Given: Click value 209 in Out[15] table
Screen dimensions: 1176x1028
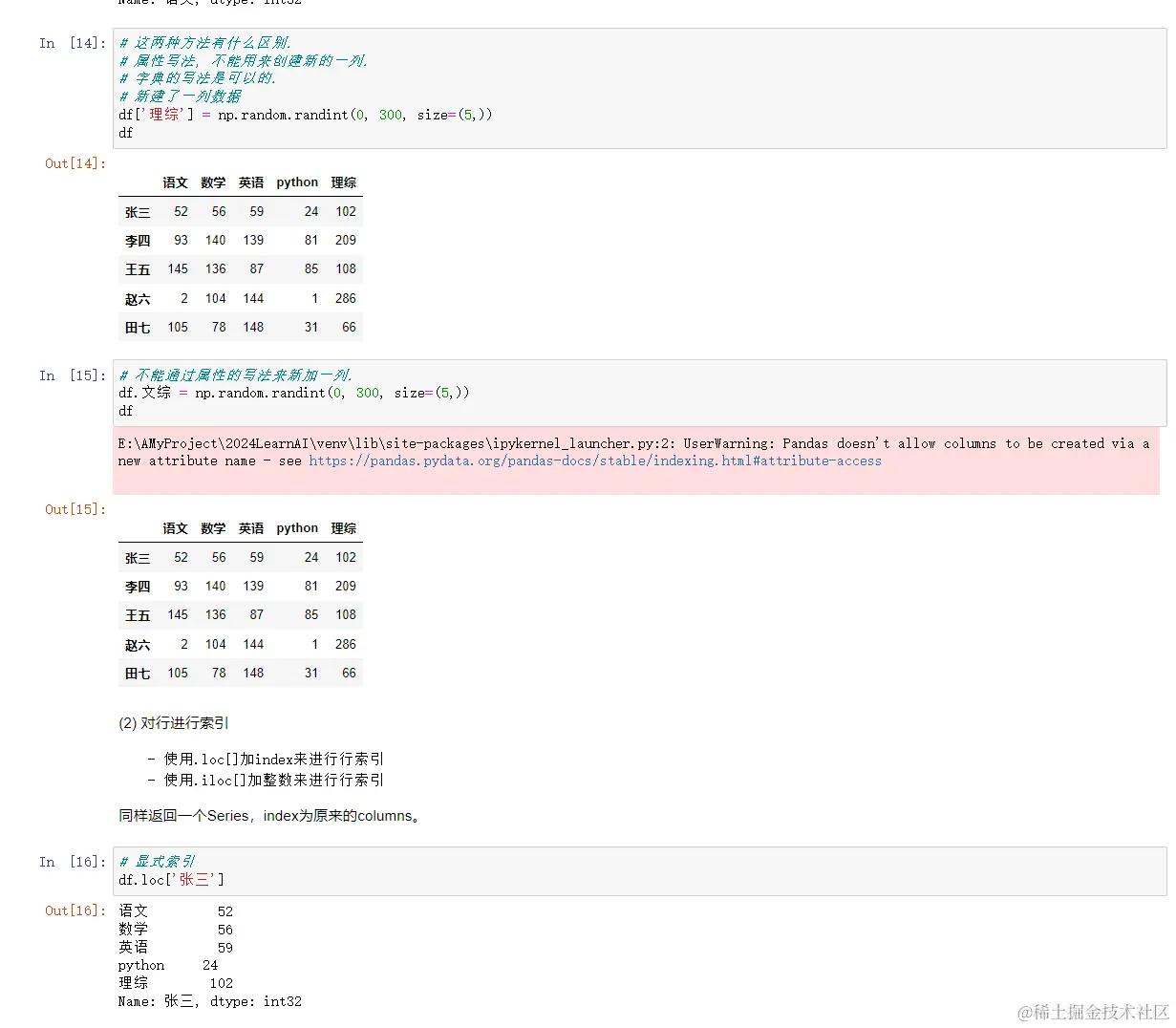Looking at the screenshot, I should 346,587.
